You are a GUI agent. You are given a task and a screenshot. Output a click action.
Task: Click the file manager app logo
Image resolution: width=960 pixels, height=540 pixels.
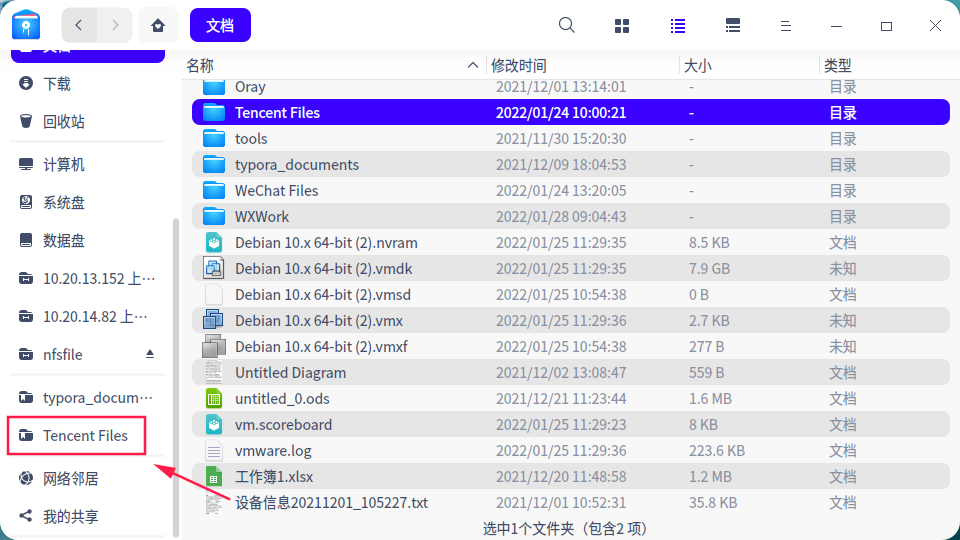pyautogui.click(x=26, y=25)
